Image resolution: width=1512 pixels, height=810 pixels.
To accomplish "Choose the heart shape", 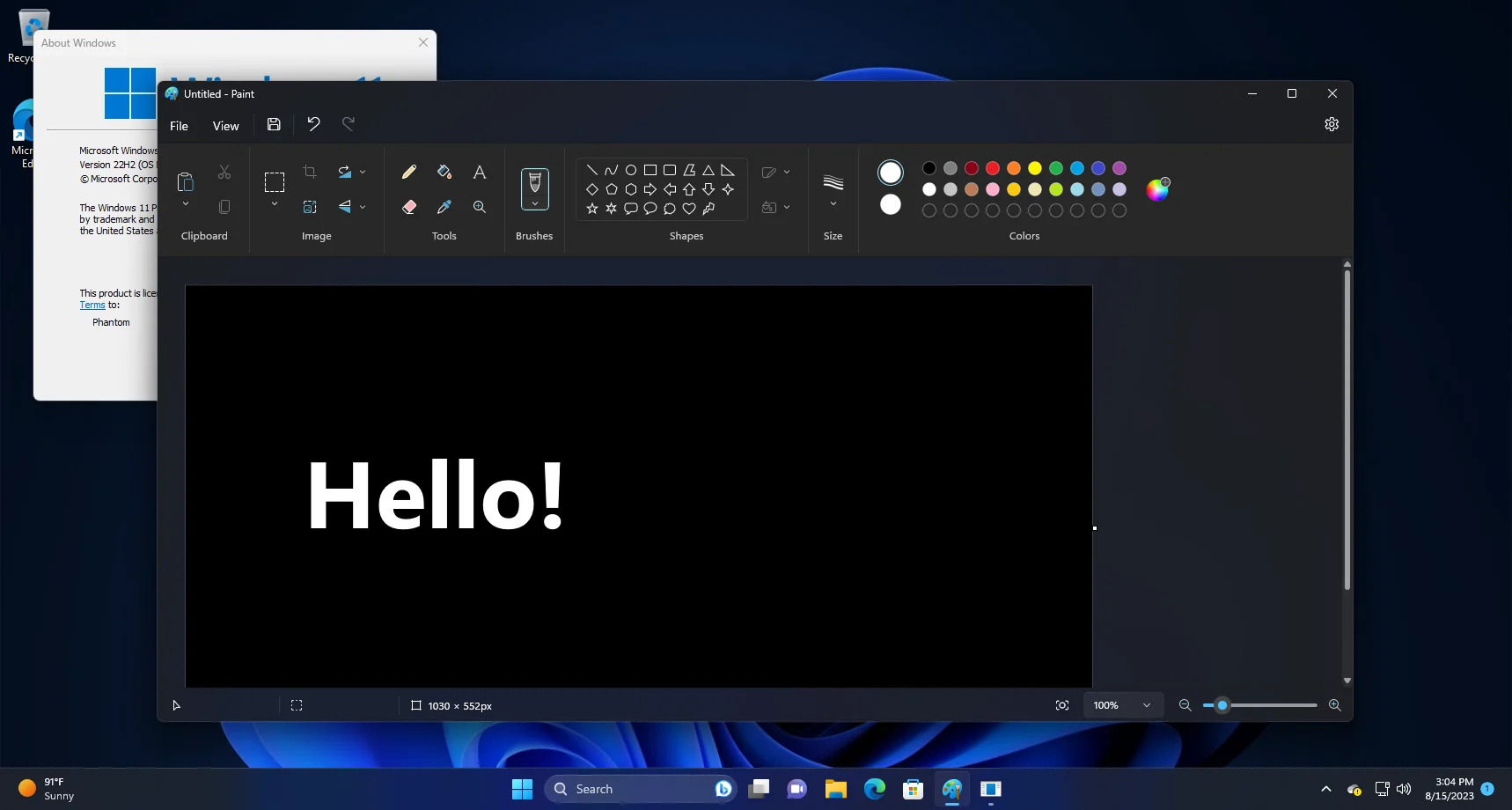I will pyautogui.click(x=689, y=209).
